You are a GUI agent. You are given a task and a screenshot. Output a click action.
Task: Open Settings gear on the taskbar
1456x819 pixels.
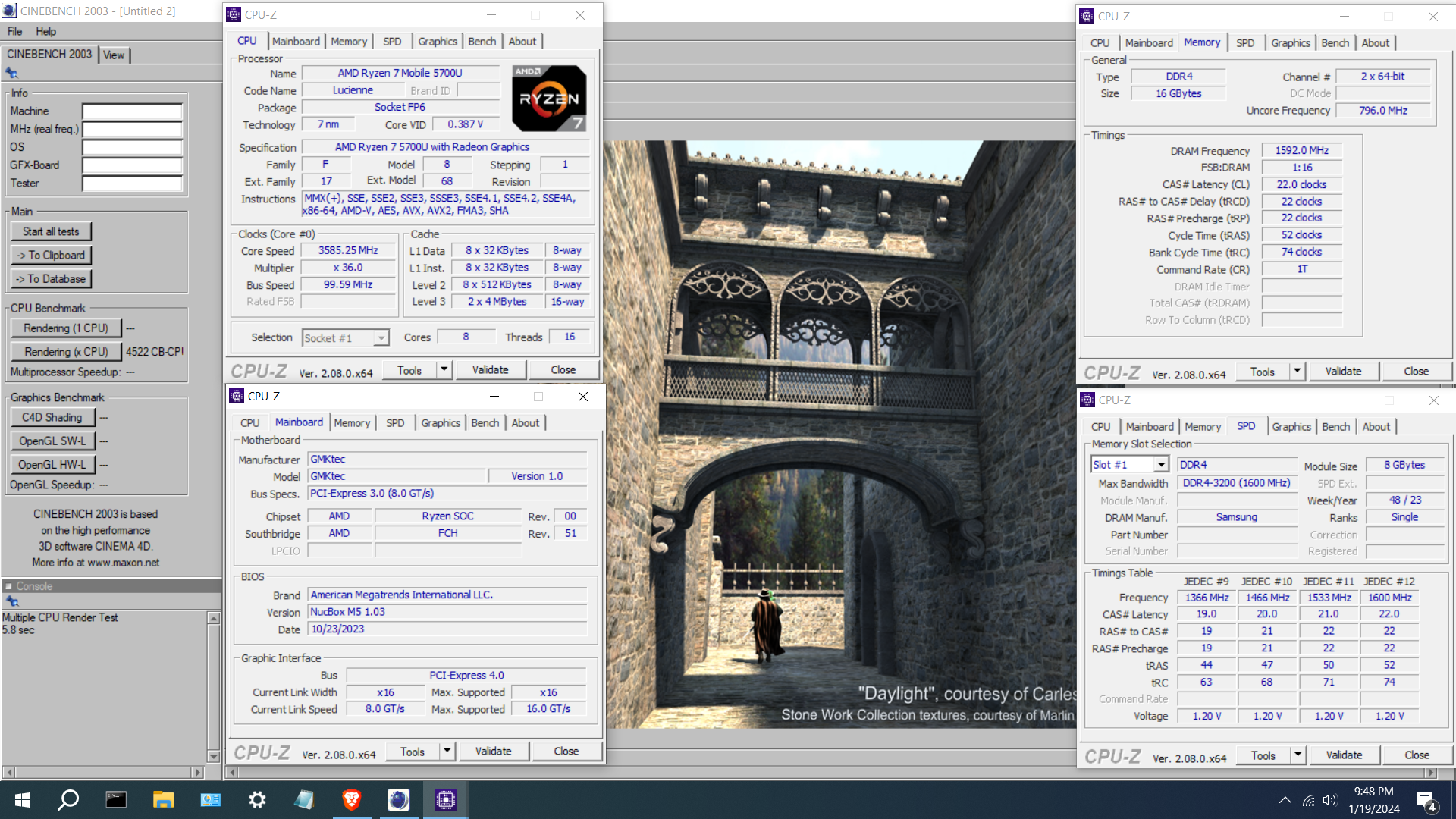coord(257,800)
